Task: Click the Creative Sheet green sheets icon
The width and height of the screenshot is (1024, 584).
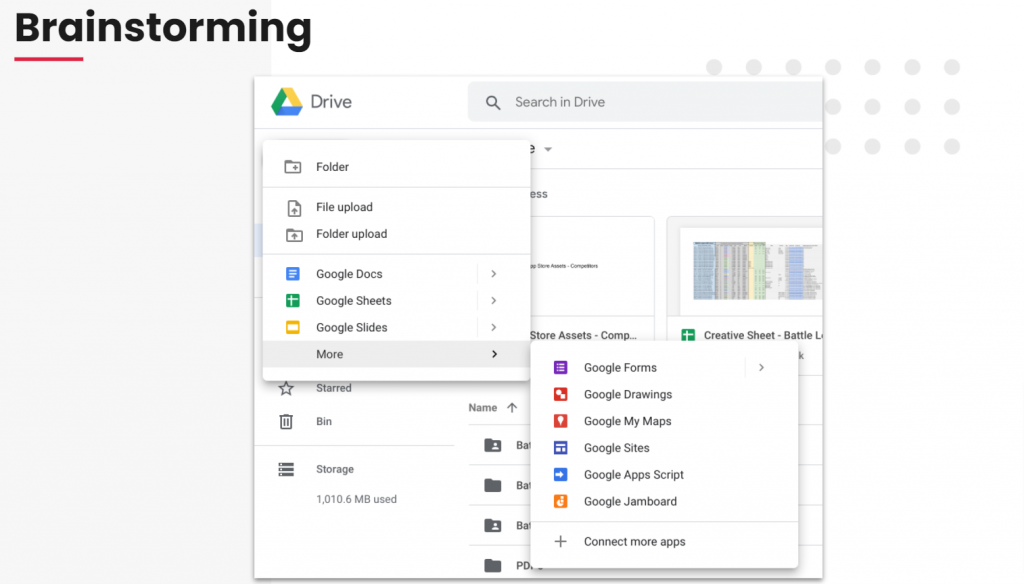Action: coord(688,335)
